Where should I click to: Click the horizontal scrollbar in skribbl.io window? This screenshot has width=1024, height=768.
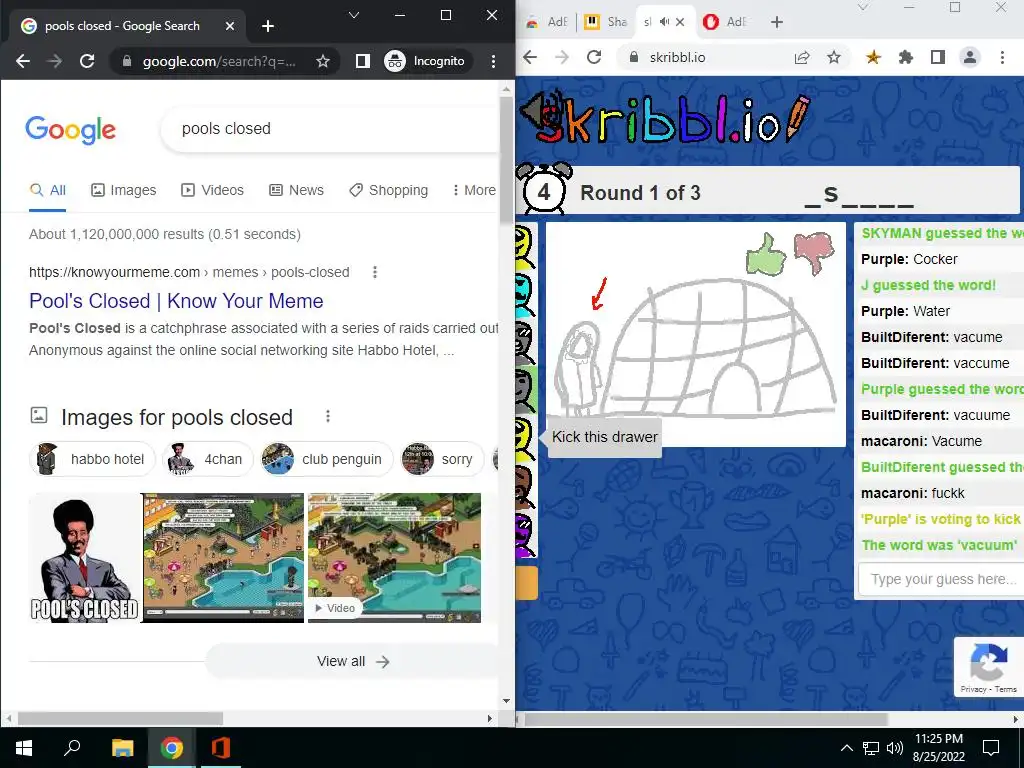pos(705,719)
